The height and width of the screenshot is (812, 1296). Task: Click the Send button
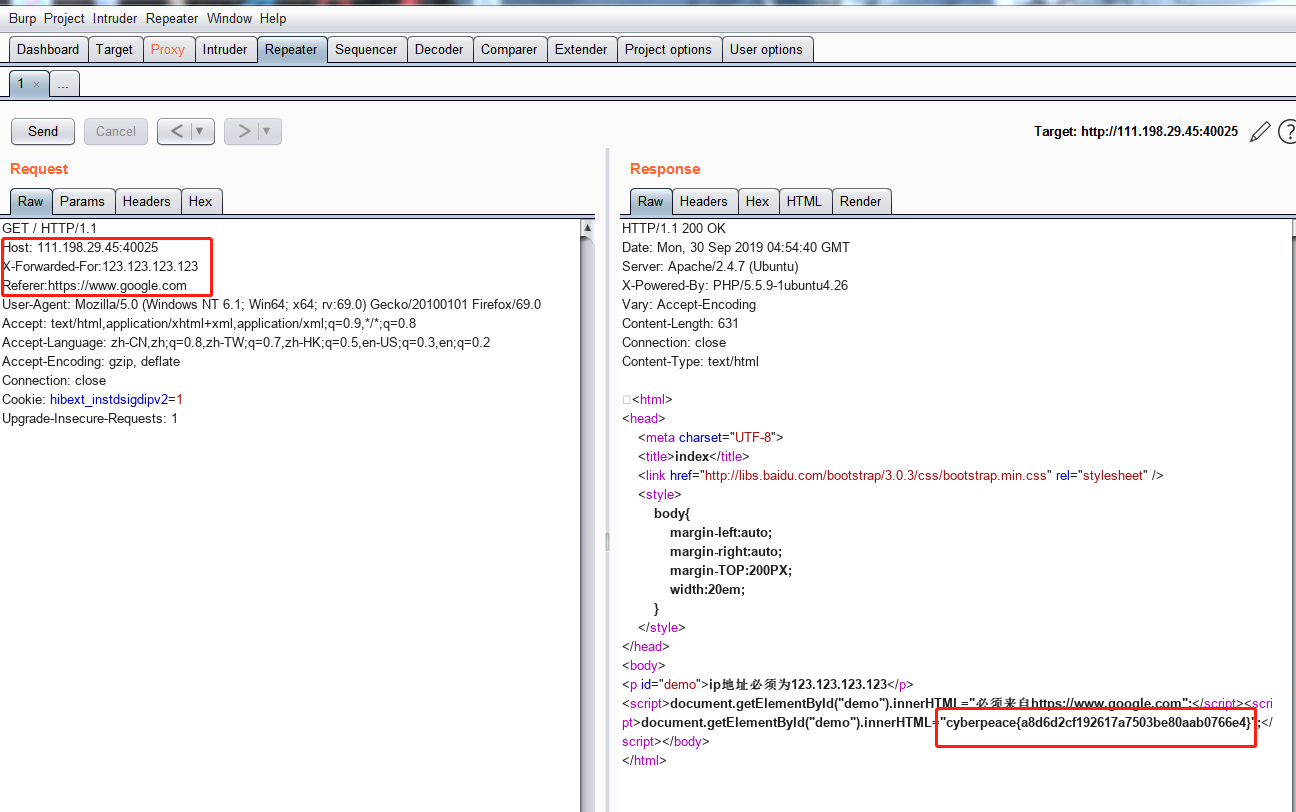(x=42, y=131)
